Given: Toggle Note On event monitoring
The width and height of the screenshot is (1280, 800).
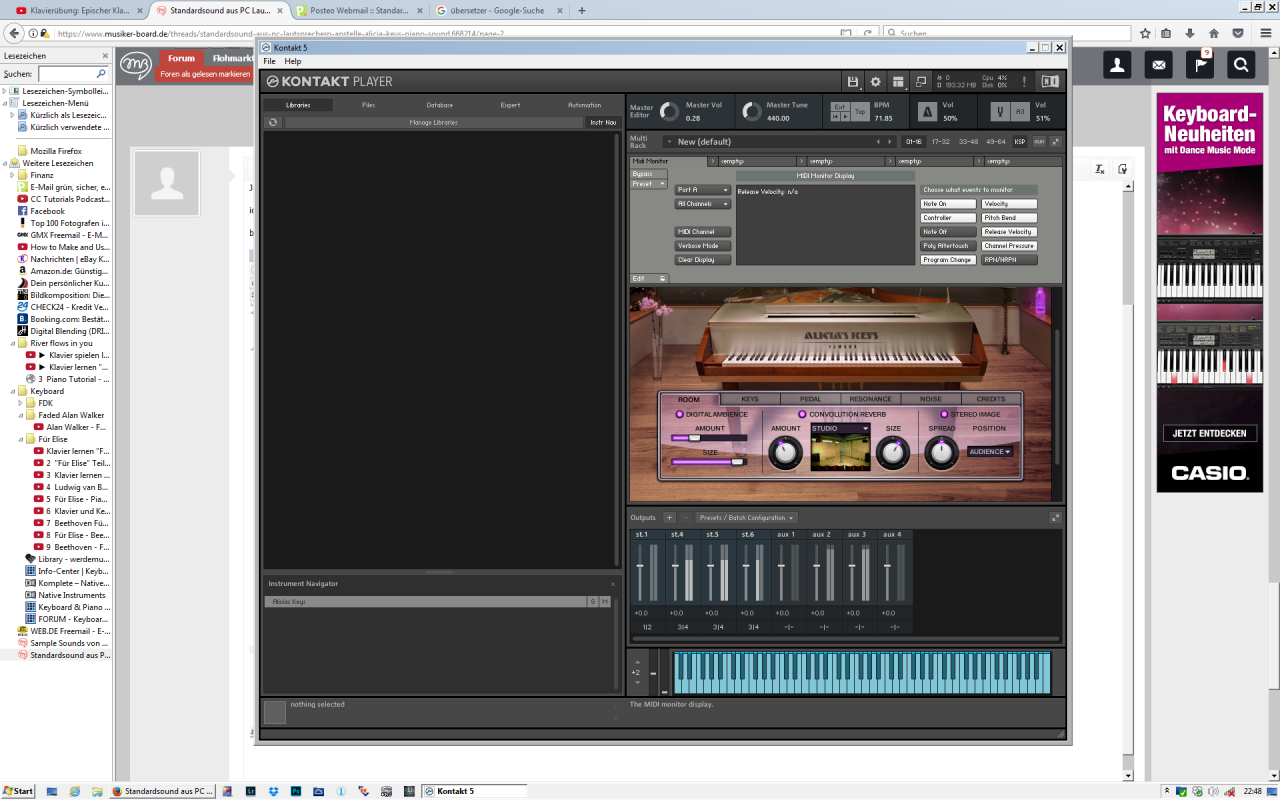Looking at the screenshot, I should [948, 204].
